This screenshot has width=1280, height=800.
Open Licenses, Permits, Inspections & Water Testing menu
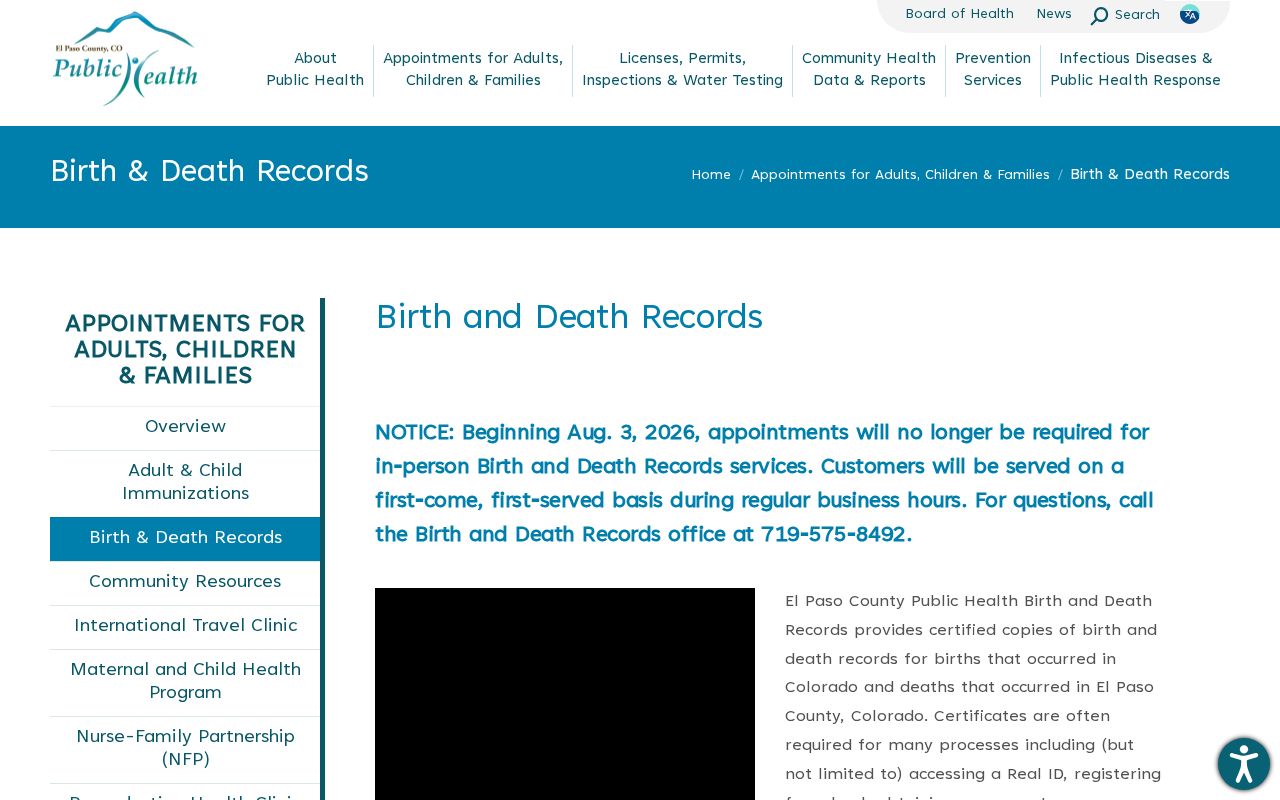click(683, 69)
